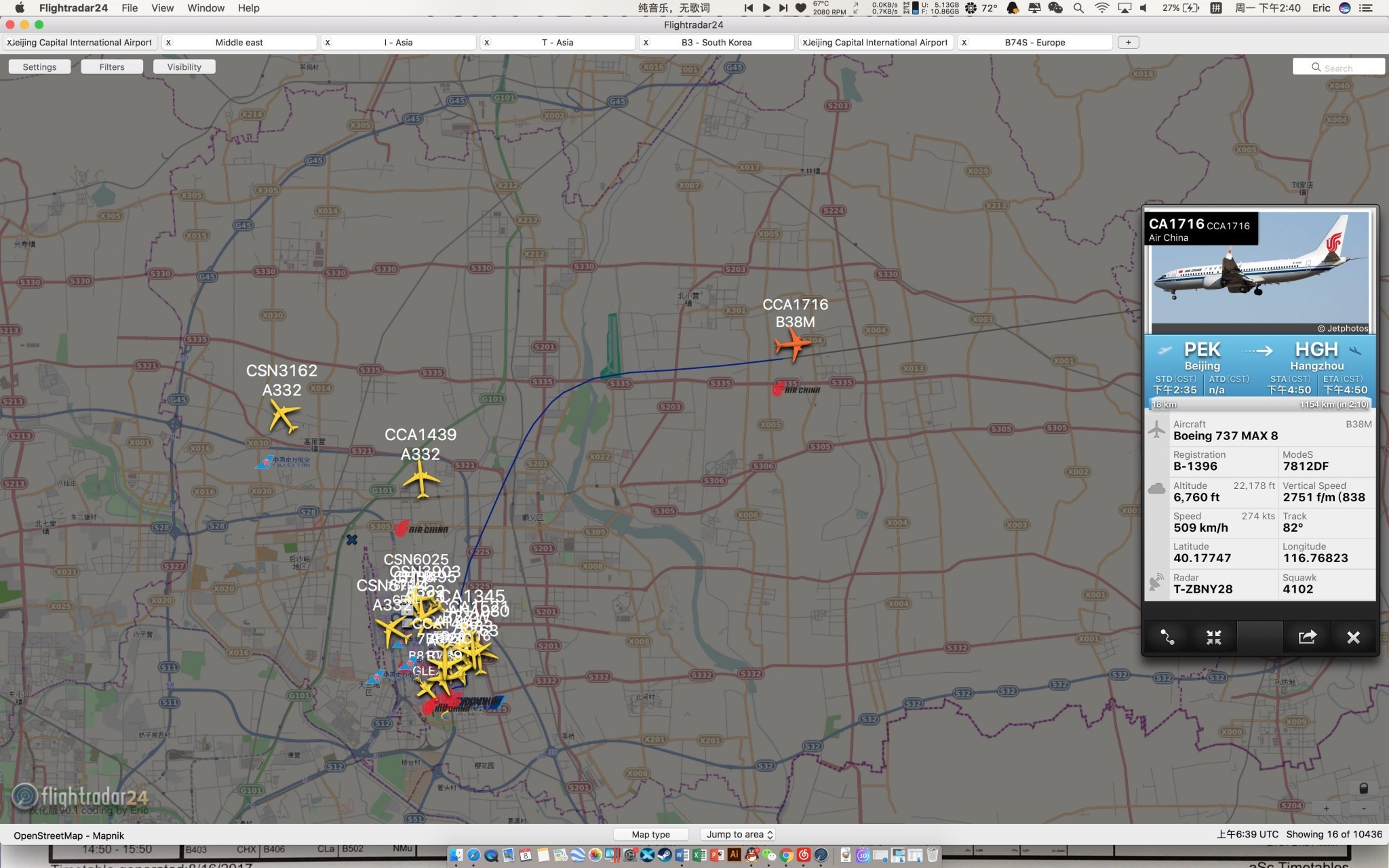
Task: Open Notification Center list icon
Action: (x=1366, y=8)
